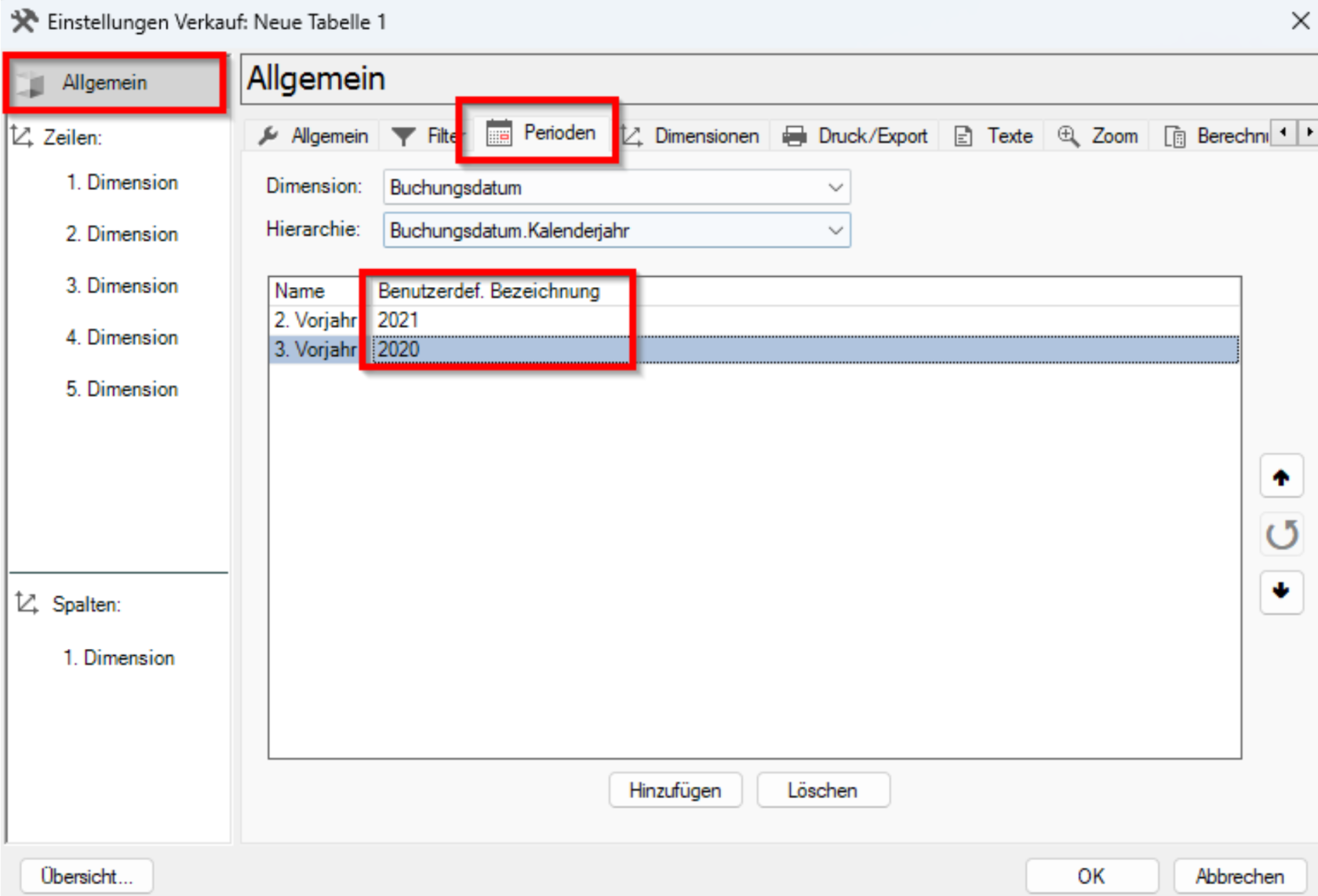Screen dimensions: 1318x896
Task: Select the 3. Vorjahr row name
Action: (315, 349)
